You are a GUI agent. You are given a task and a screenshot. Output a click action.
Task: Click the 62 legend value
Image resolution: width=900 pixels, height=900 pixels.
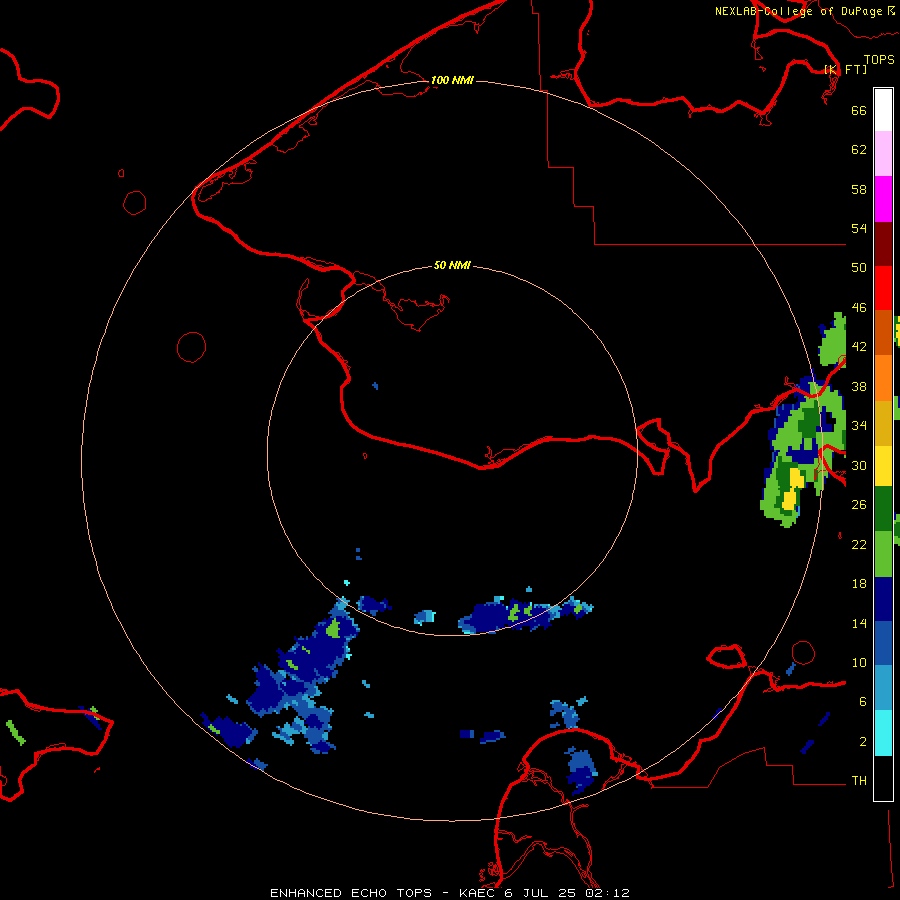(859, 150)
